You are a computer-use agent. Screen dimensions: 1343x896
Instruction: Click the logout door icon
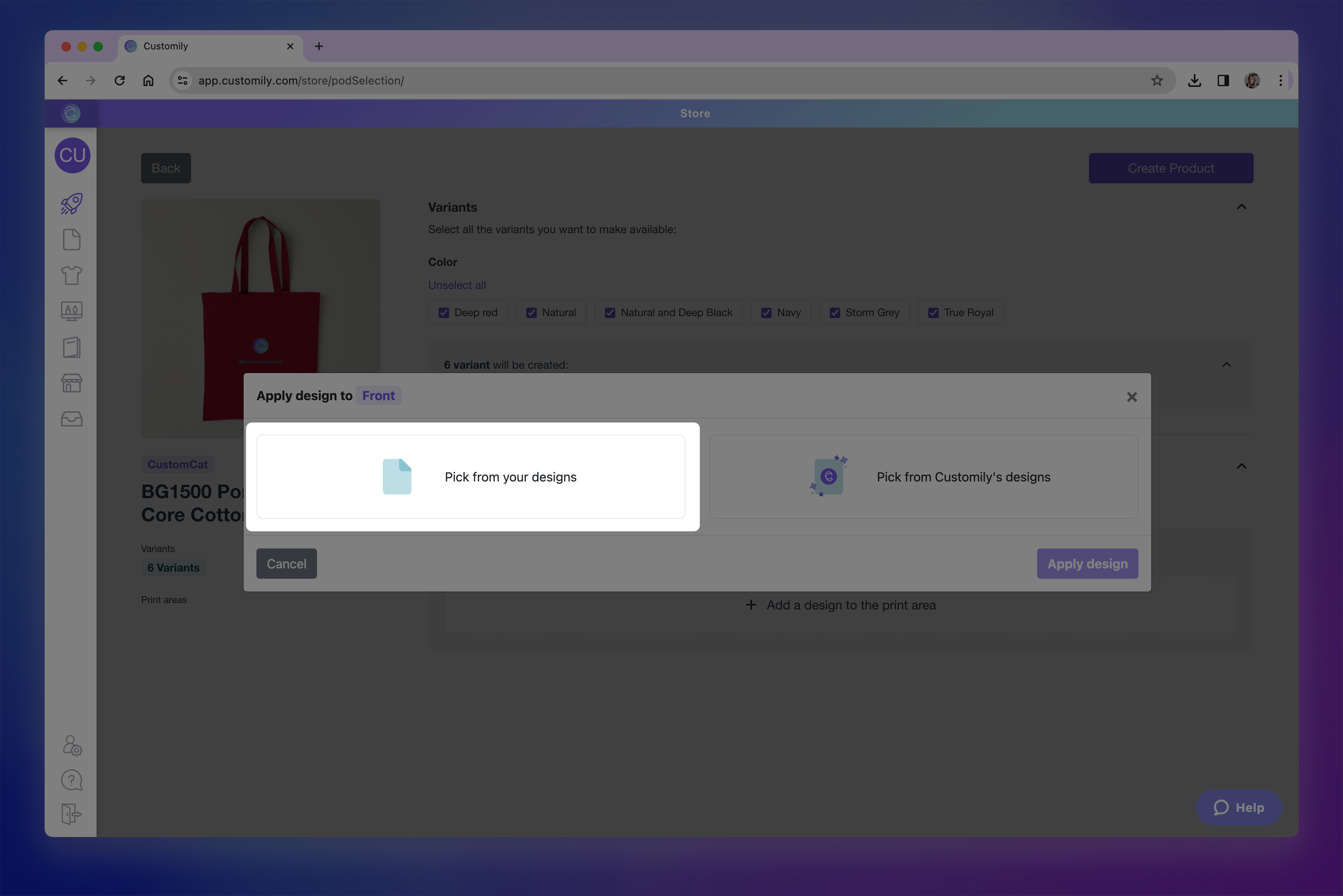pos(71,814)
